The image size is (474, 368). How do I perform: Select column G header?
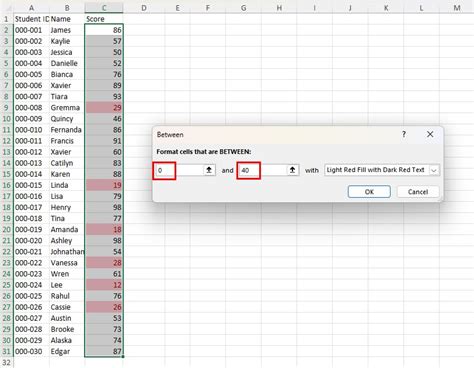[x=243, y=8]
